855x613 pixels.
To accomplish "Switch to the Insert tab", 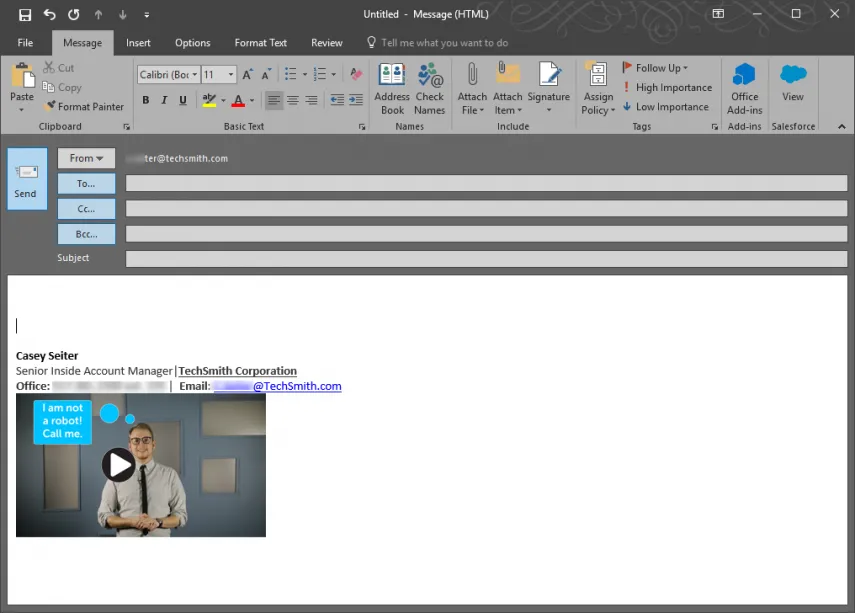I will (x=138, y=43).
